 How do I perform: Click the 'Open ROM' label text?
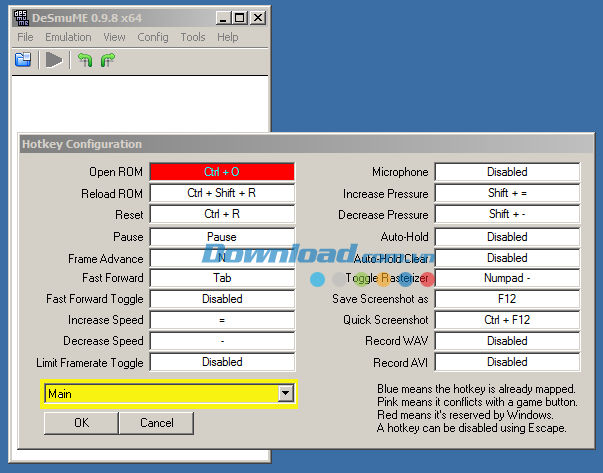pyautogui.click(x=116, y=172)
